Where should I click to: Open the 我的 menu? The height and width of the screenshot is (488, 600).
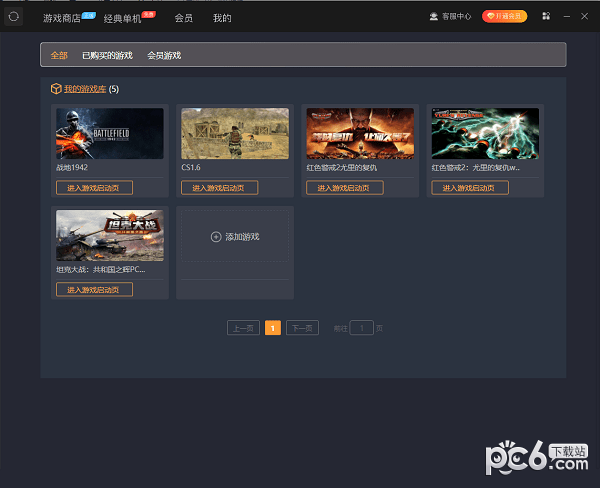222,18
